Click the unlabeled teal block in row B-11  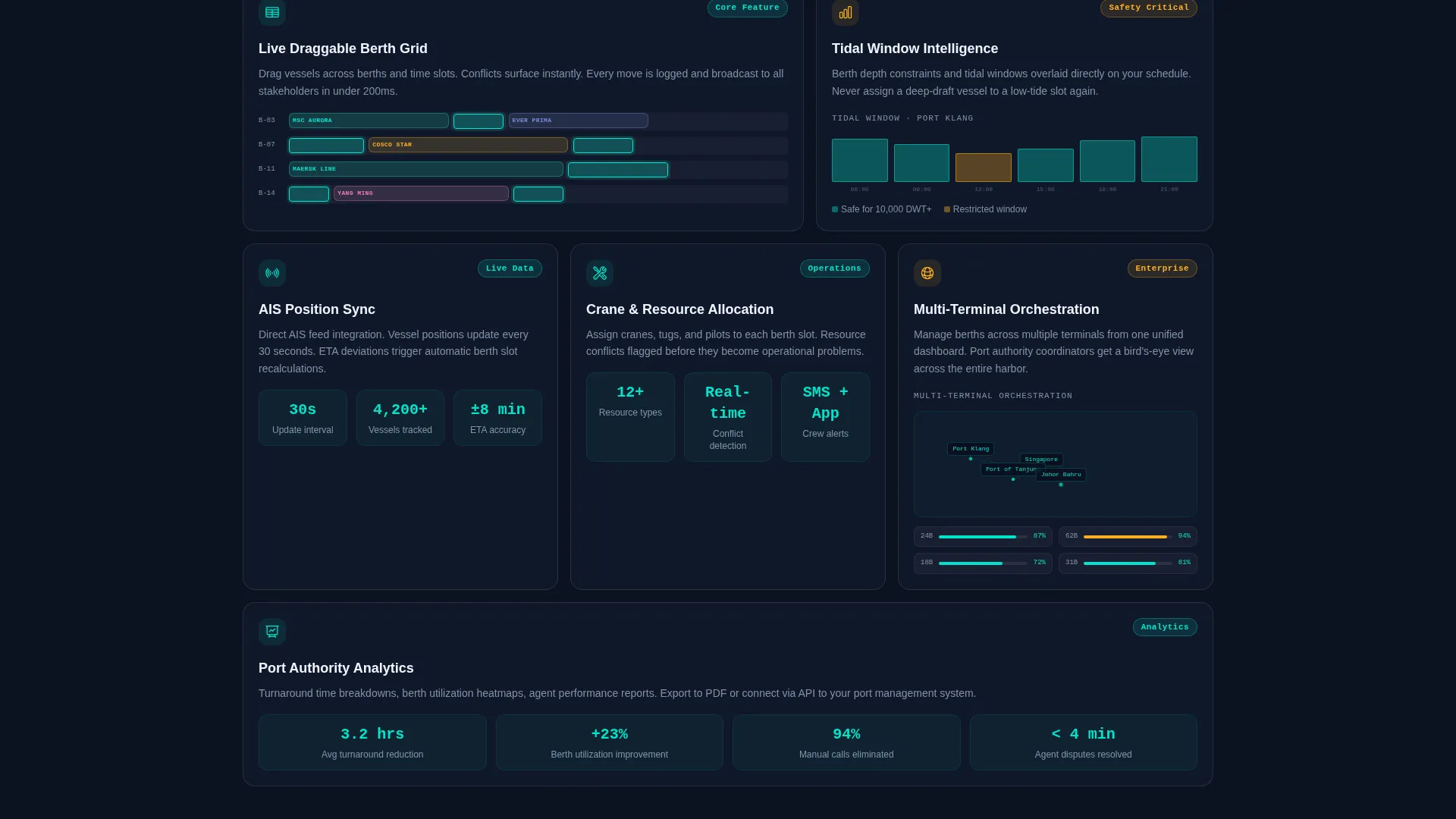618,170
